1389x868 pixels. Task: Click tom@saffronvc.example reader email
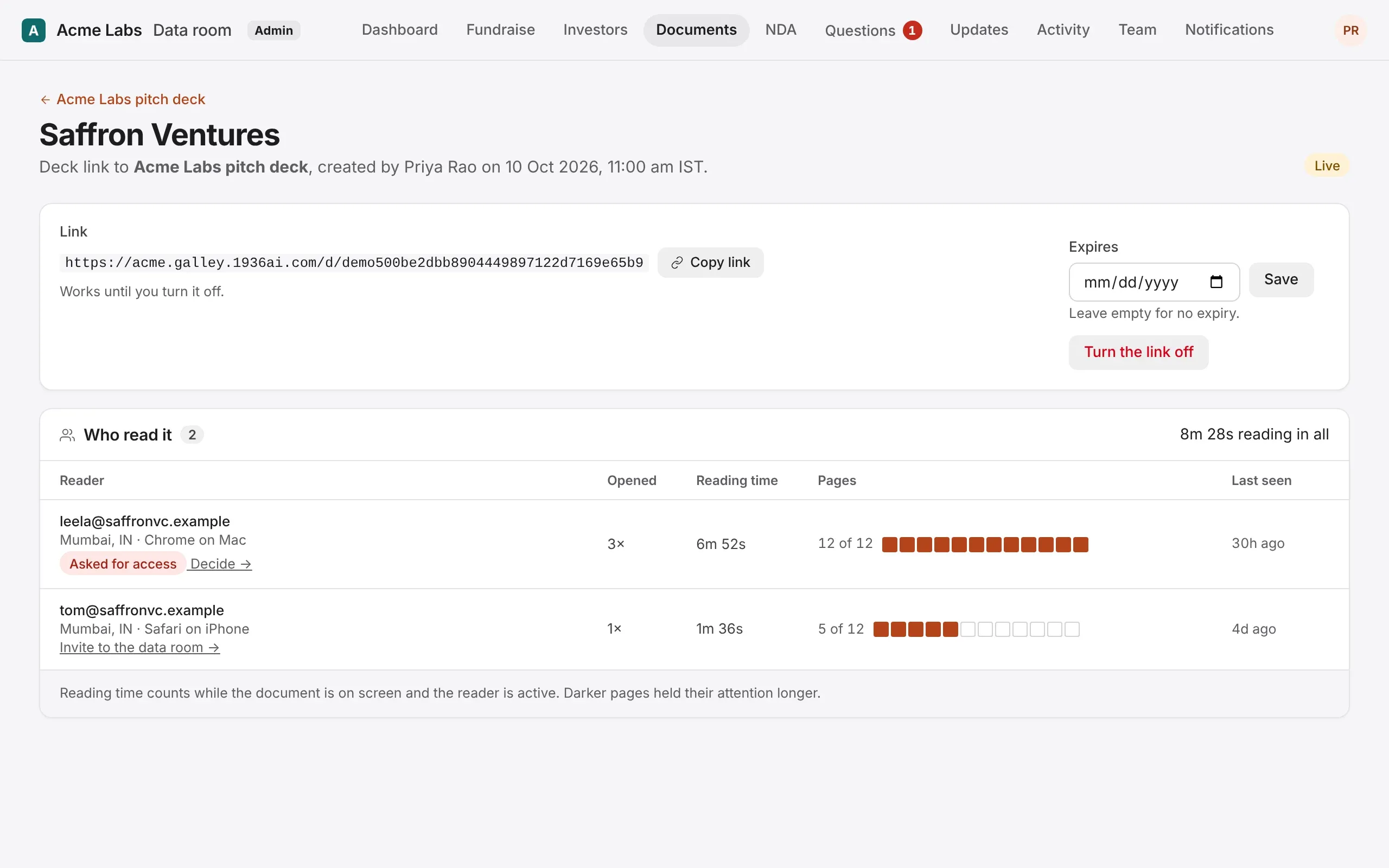pos(142,610)
